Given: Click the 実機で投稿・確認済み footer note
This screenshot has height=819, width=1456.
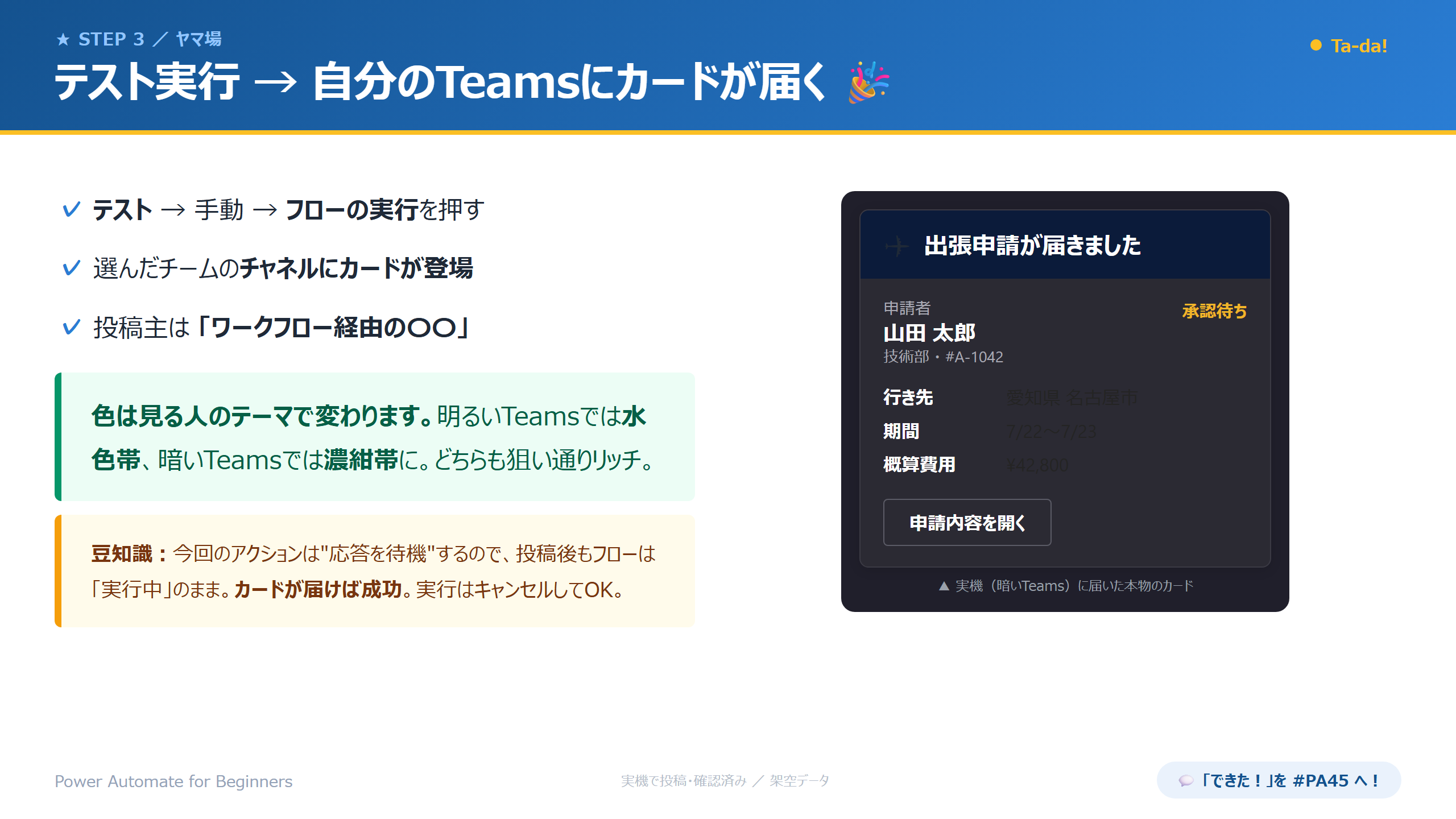Looking at the screenshot, I should (725, 780).
